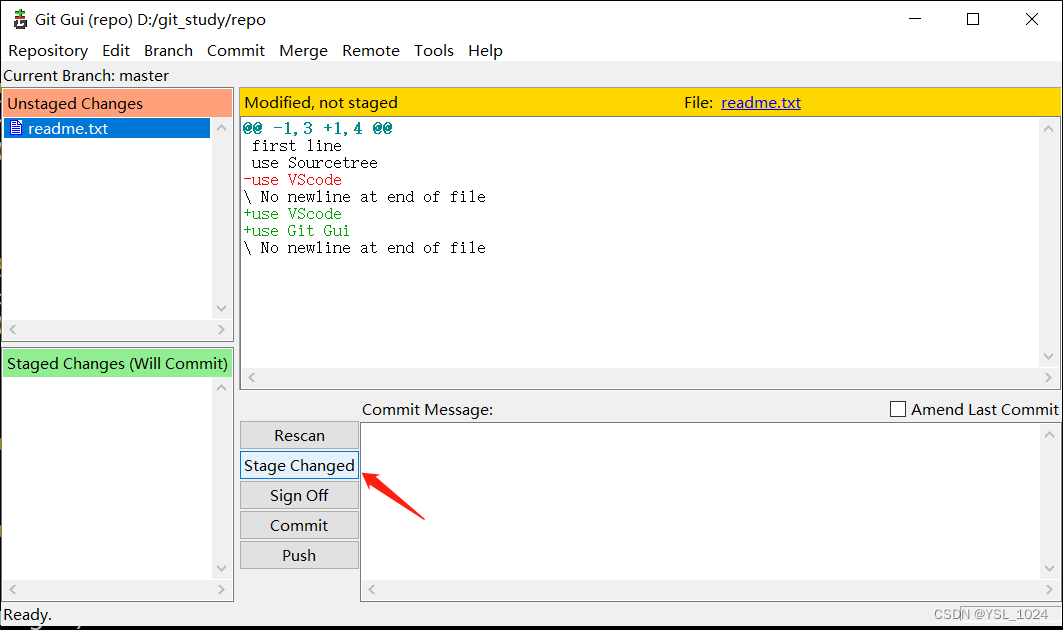Click scroll right arrow under Staged Changes list

pyautogui.click(x=221, y=589)
